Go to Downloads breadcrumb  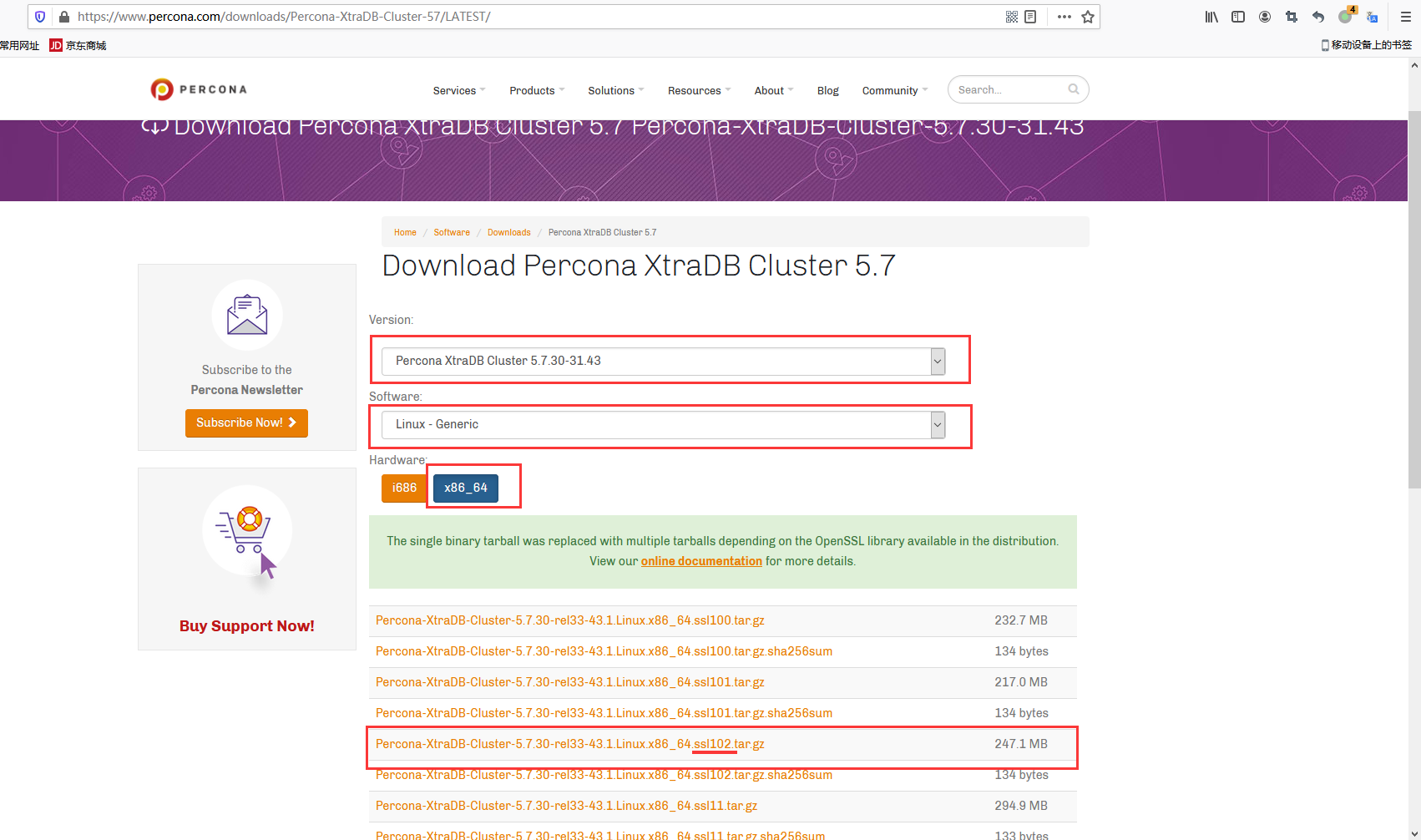[x=508, y=232]
